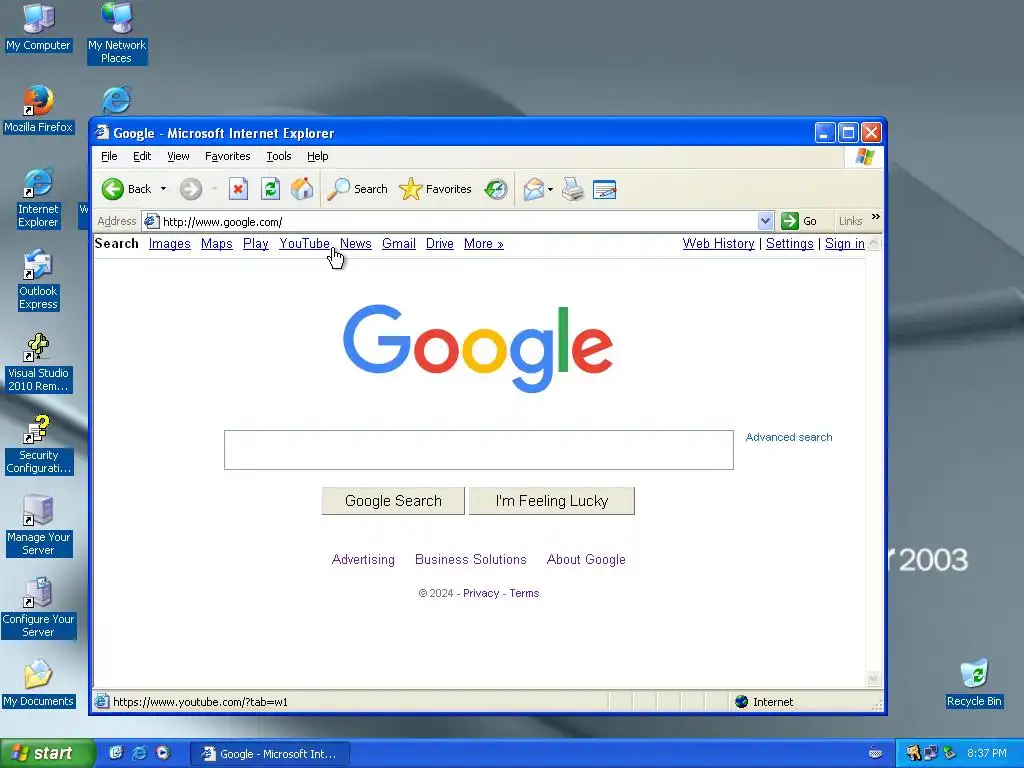Select the Security Configuration desktop shortcut

click(39, 445)
